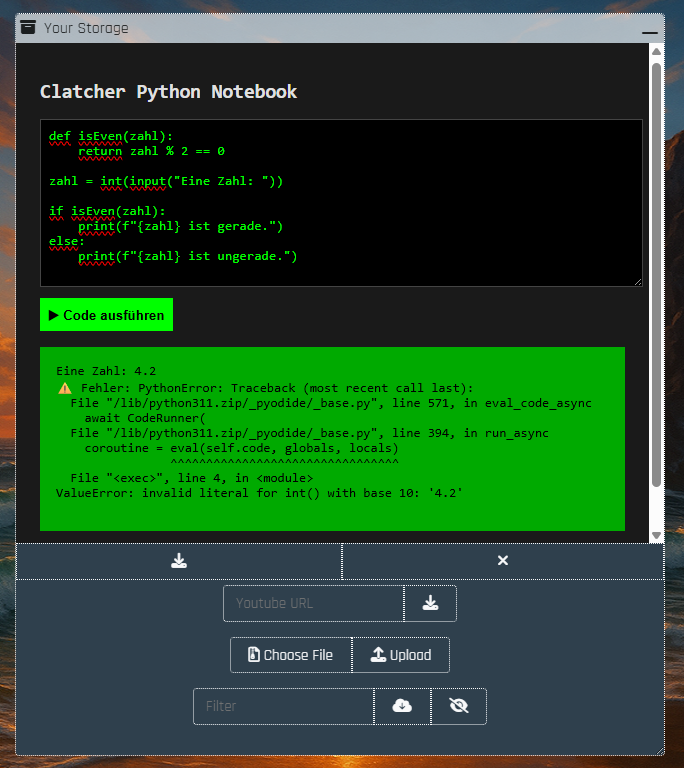This screenshot has width=684, height=768.
Task: Minimize the Your Storage window
Action: 649,32
